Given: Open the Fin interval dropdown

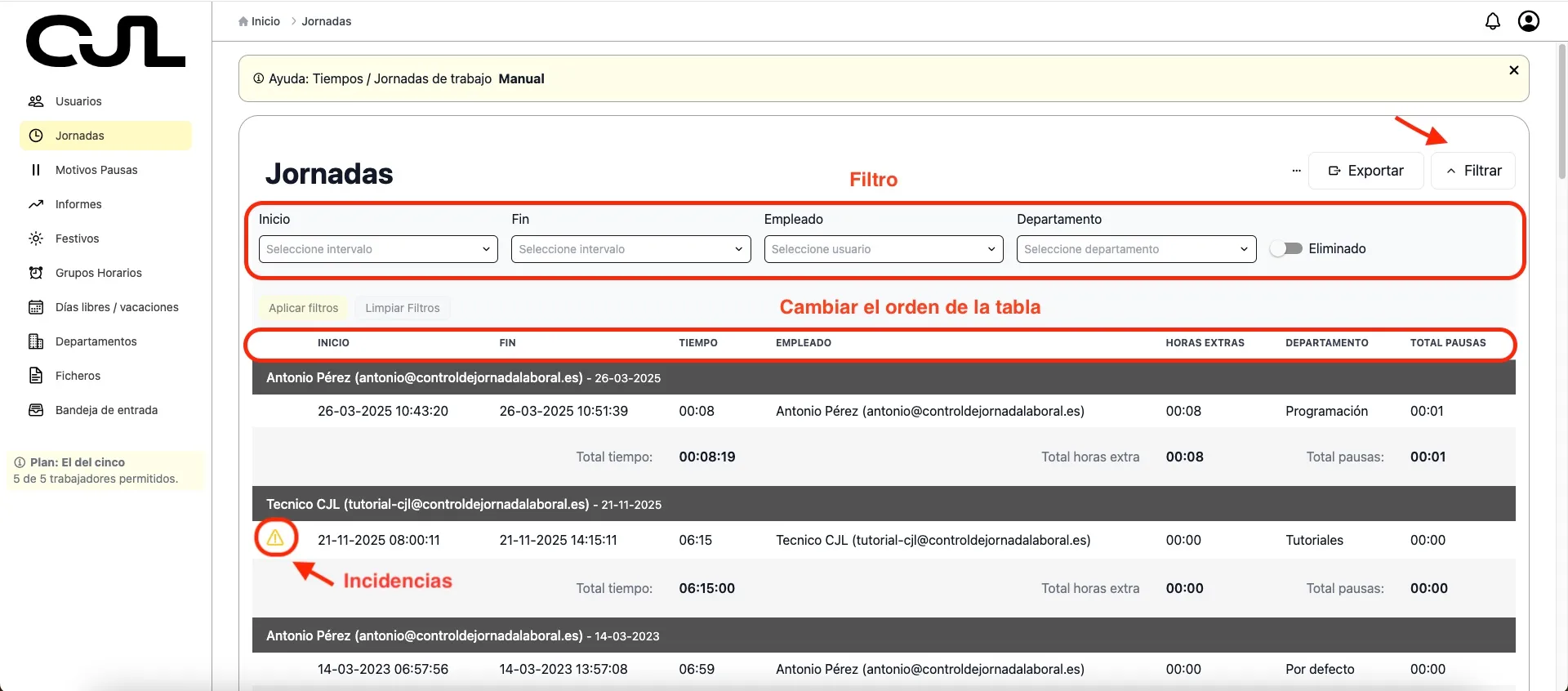Looking at the screenshot, I should click(630, 249).
